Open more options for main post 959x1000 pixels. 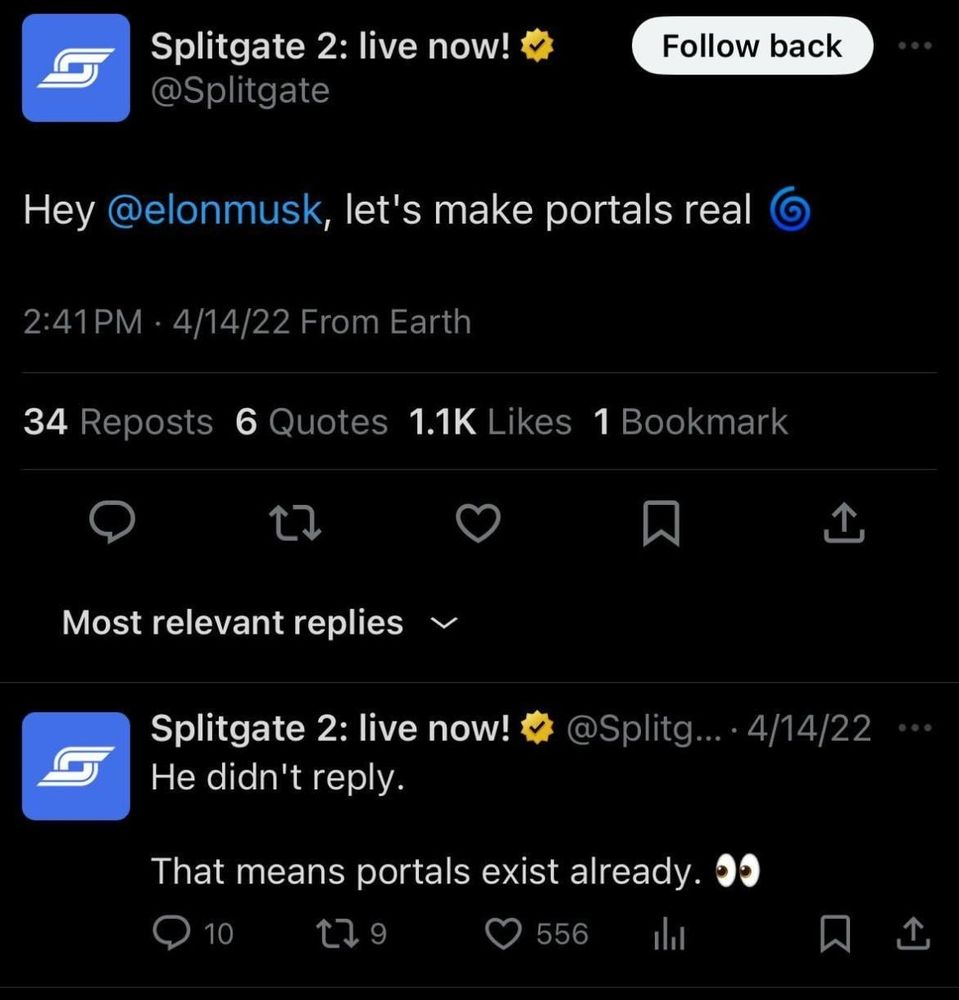click(916, 46)
